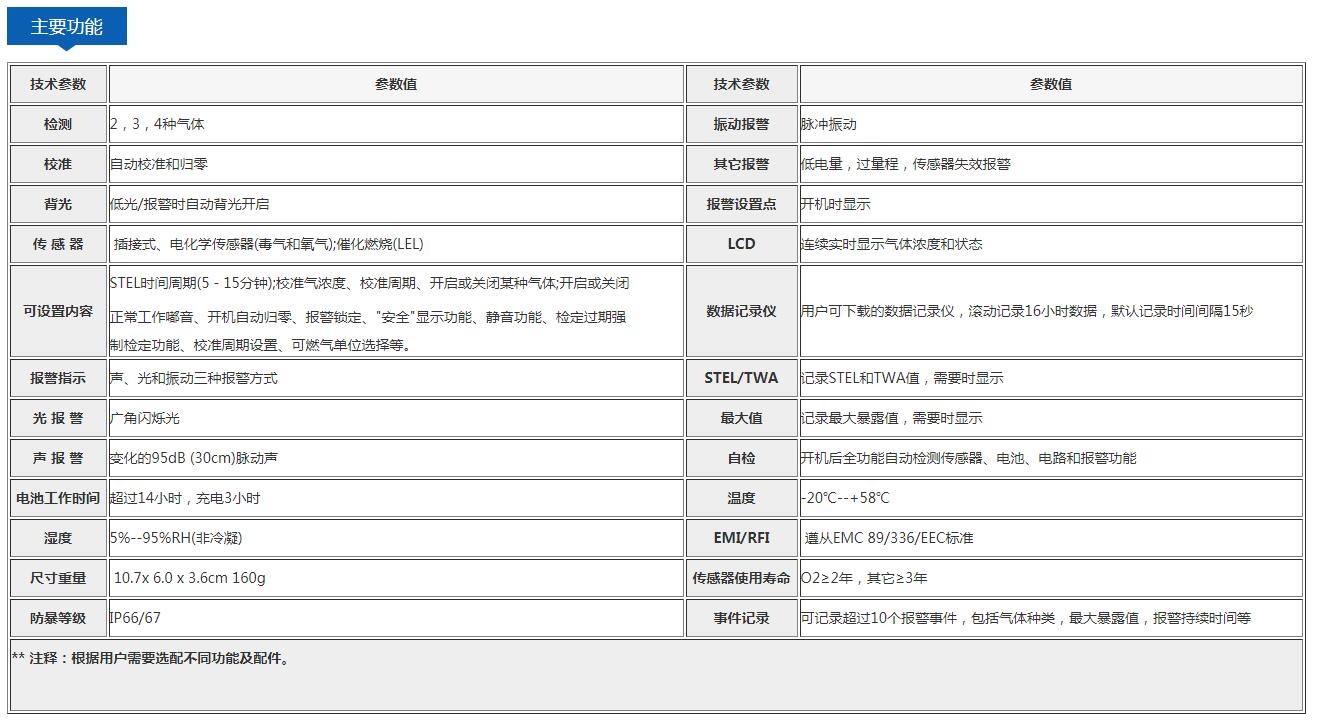Select the 可设置内容 row label
This screenshot has height=721, width=1318.
tap(56, 310)
